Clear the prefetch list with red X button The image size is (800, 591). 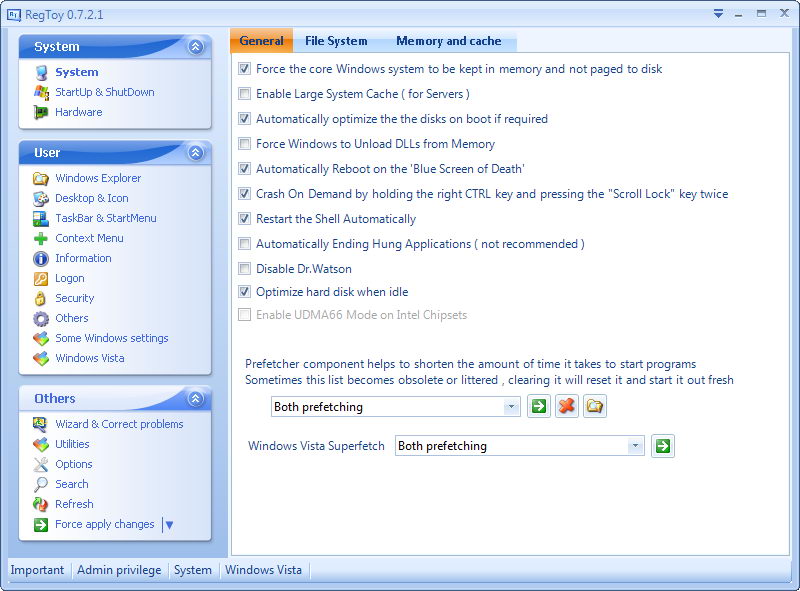[x=567, y=406]
